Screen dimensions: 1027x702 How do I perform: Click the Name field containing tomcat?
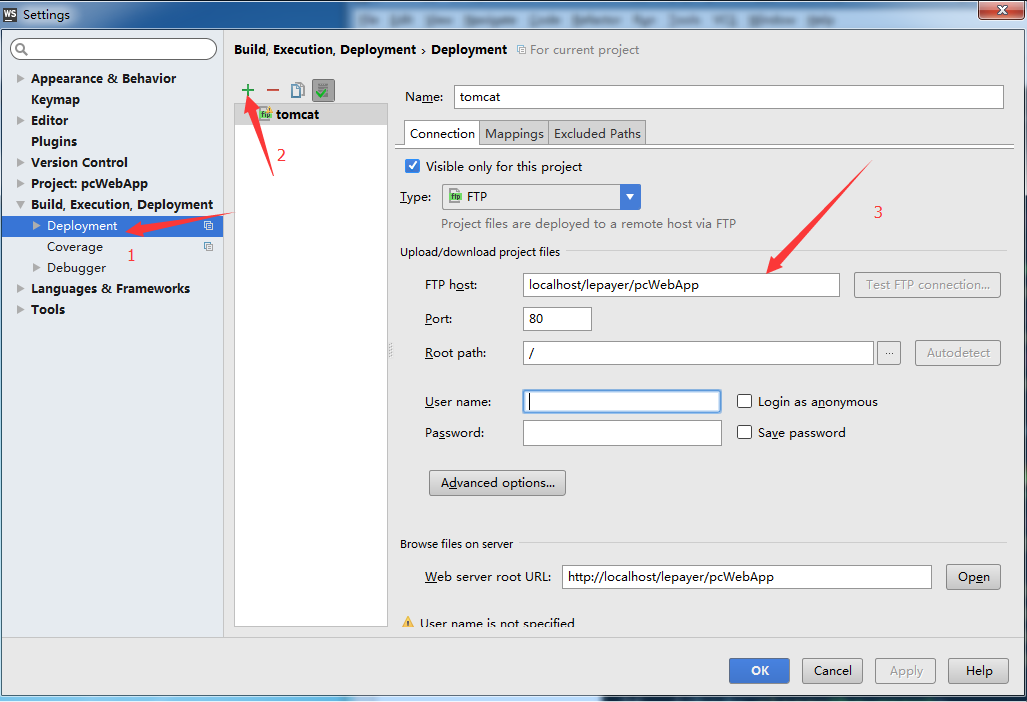[x=728, y=97]
